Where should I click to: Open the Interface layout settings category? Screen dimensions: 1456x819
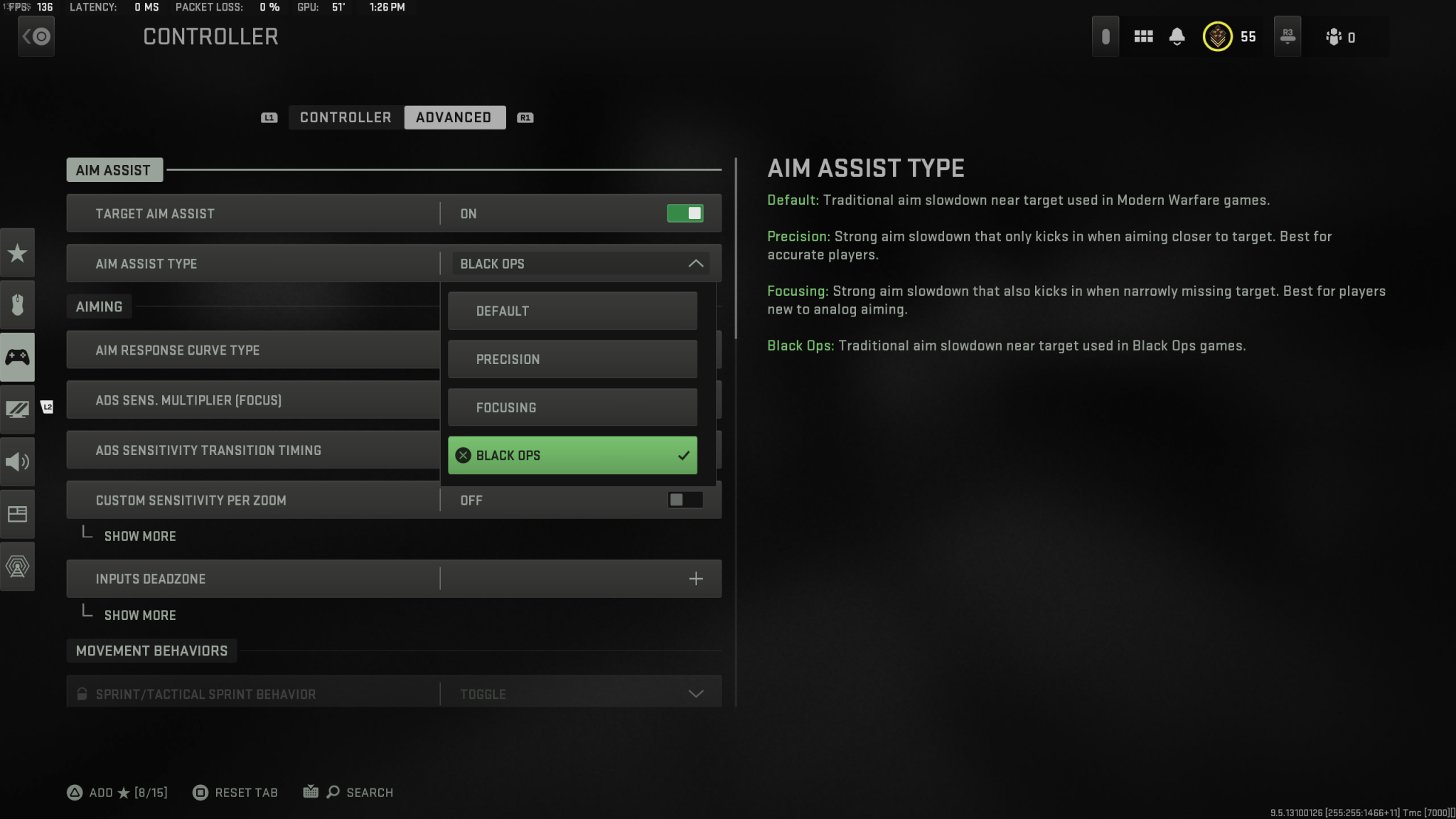click(17, 514)
